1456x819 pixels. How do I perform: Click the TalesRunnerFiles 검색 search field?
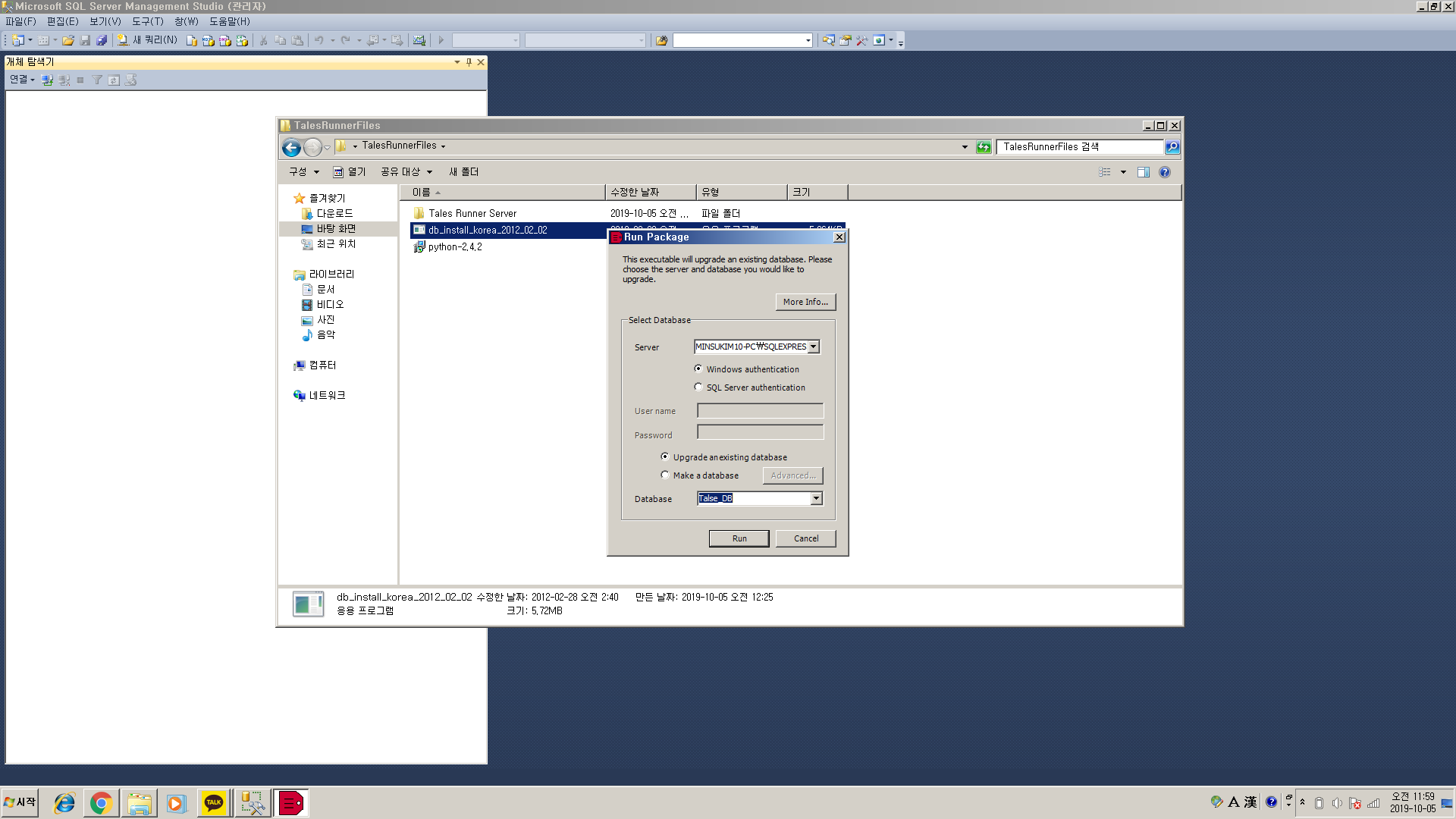pos(1081,147)
